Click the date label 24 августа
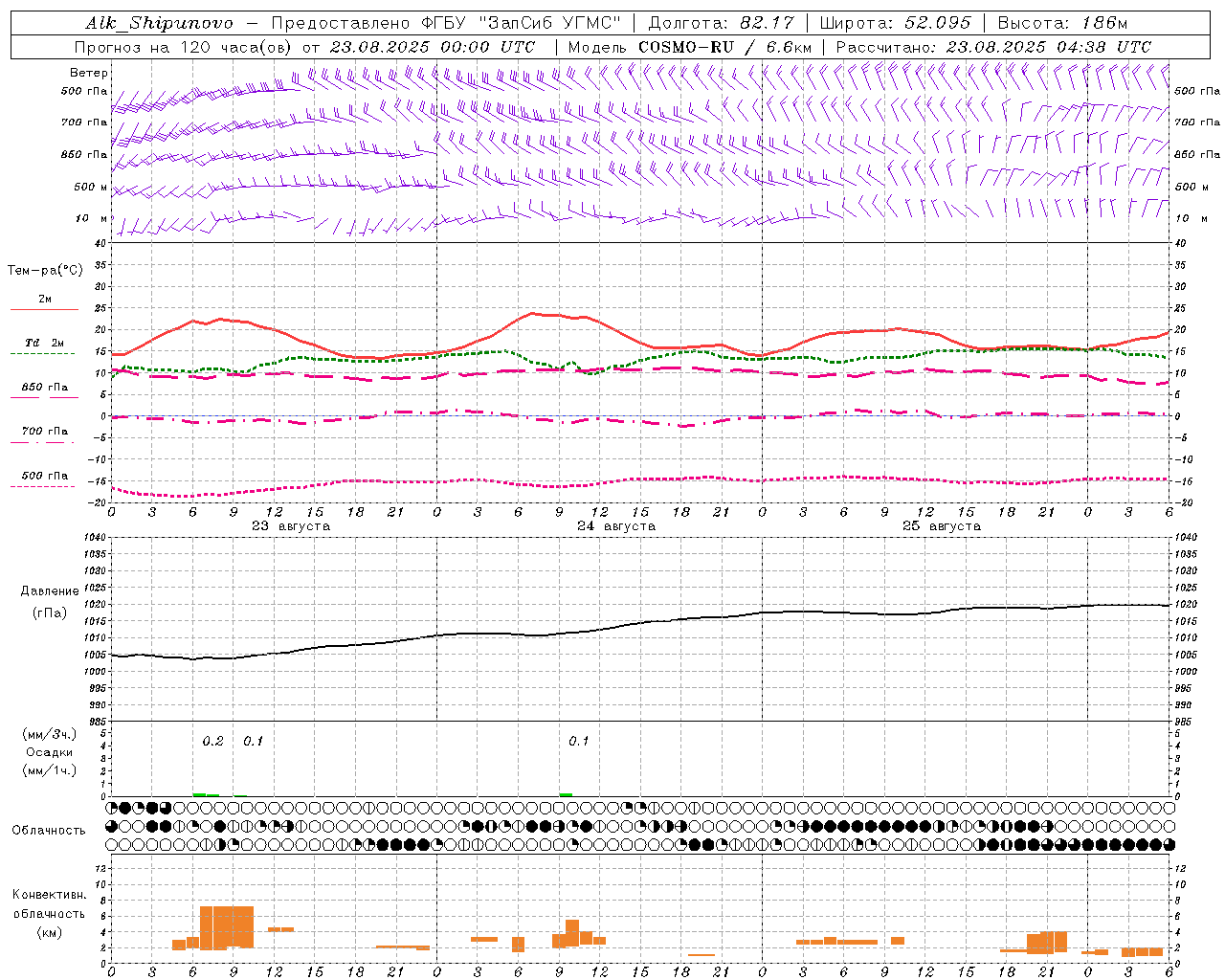The width and height of the screenshot is (1225, 980). 616,526
